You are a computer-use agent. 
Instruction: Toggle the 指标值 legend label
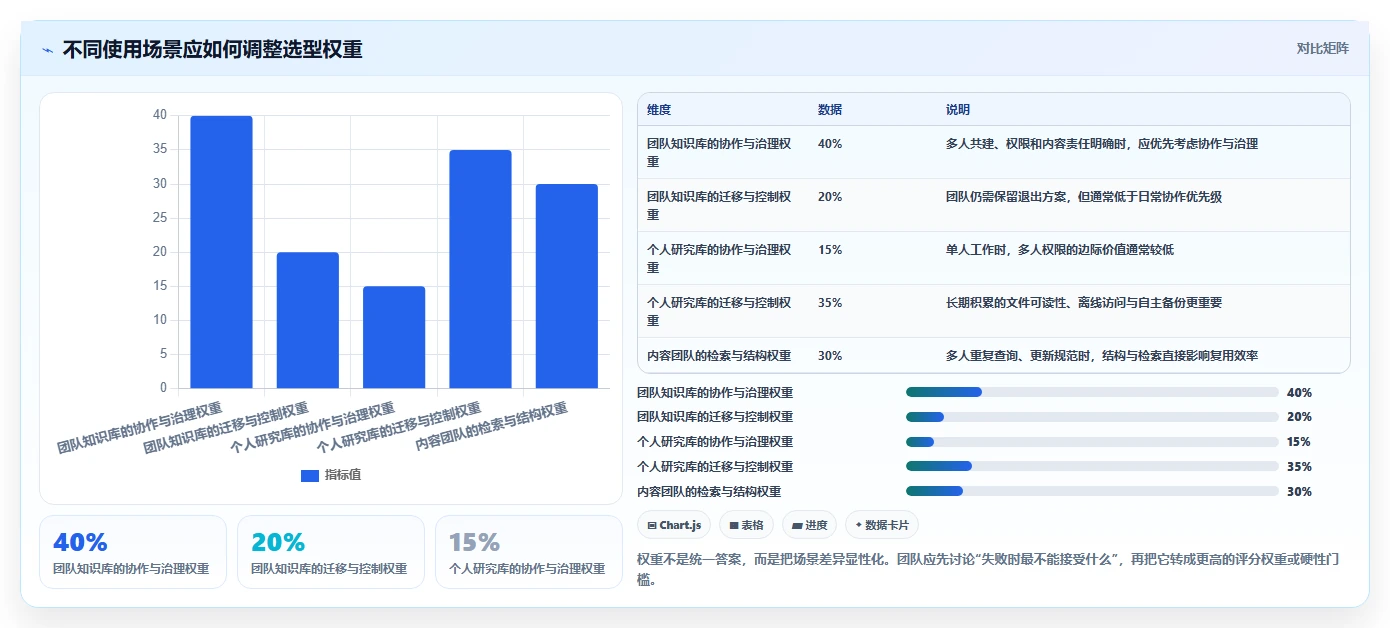pos(343,475)
